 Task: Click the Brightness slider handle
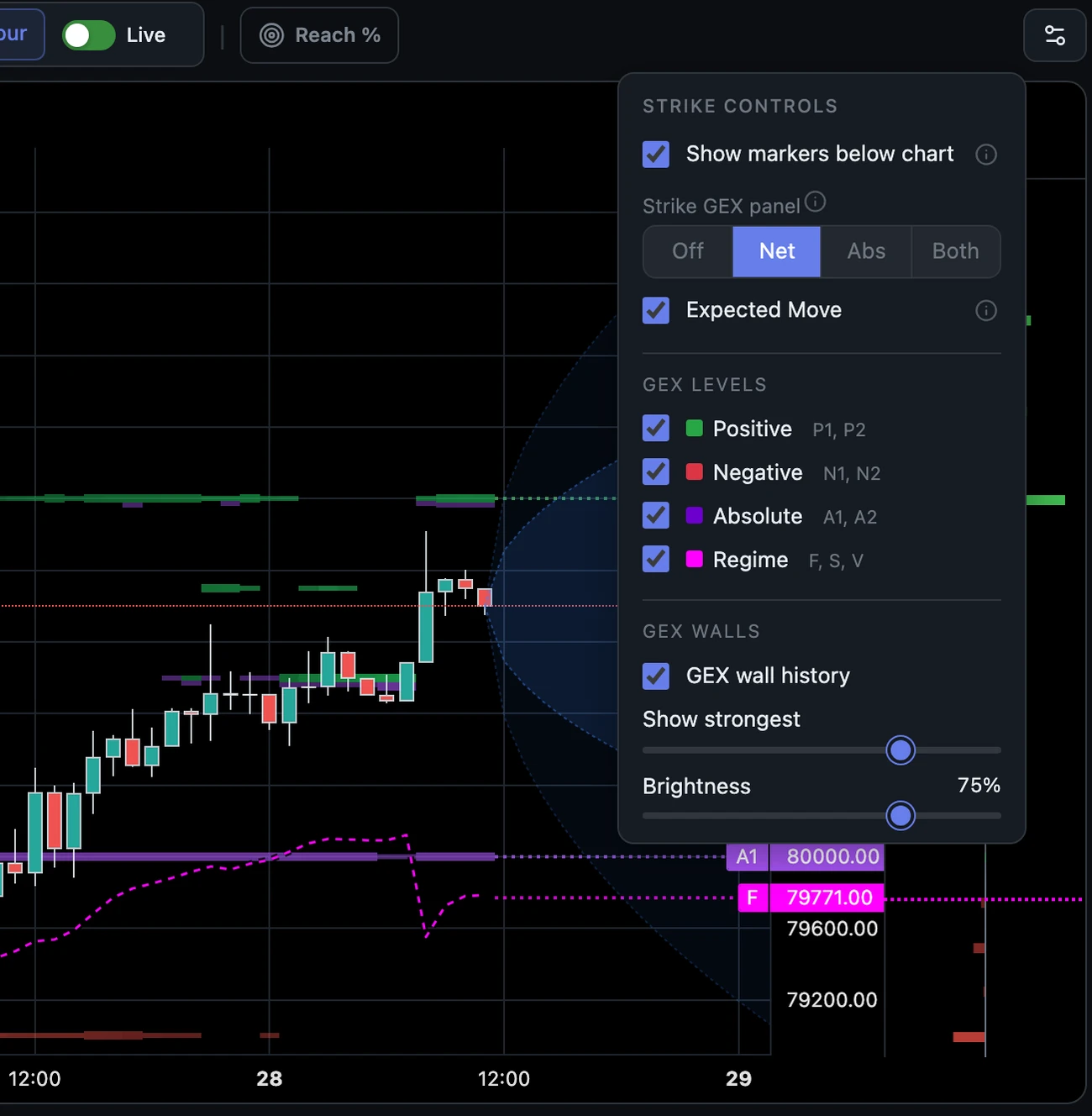[900, 815]
